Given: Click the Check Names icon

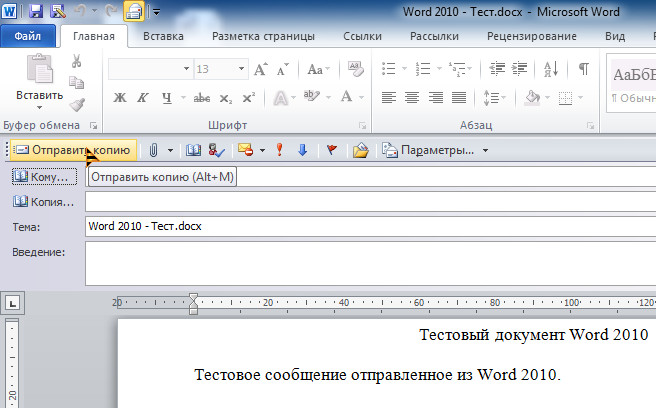Looking at the screenshot, I should tap(216, 150).
